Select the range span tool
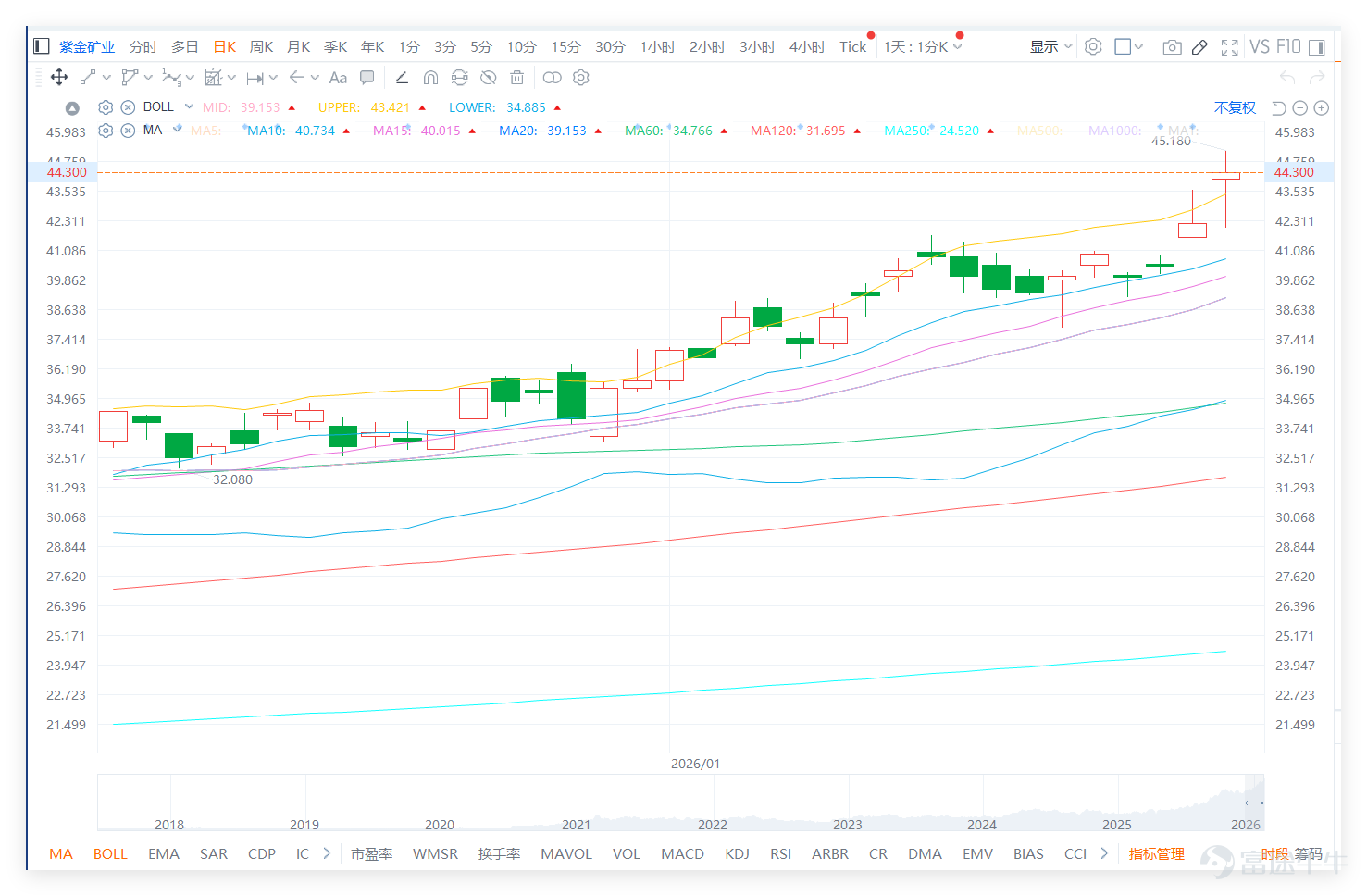The height and width of the screenshot is (896, 1367). click(x=255, y=78)
